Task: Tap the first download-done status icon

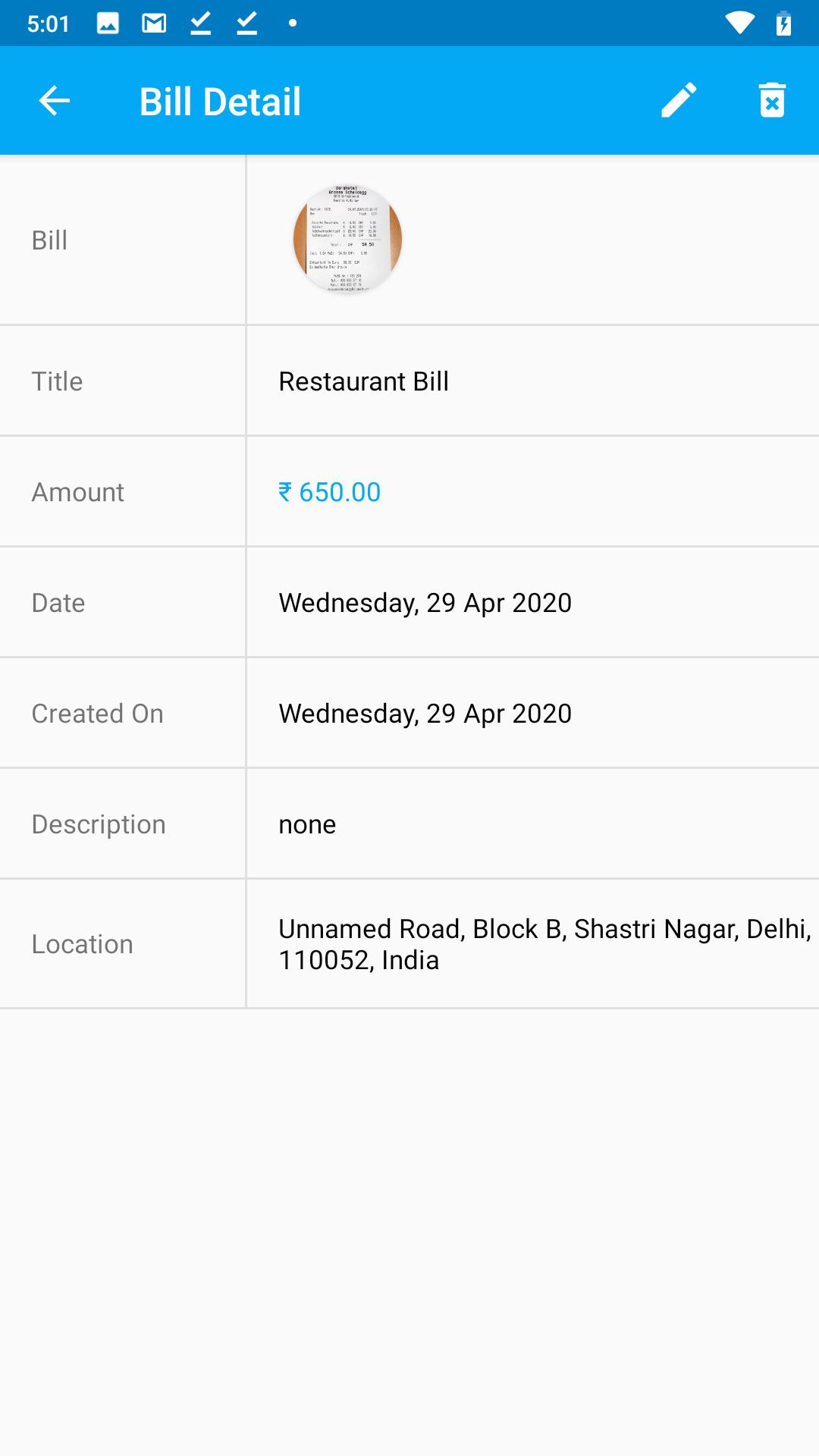Action: click(200, 24)
